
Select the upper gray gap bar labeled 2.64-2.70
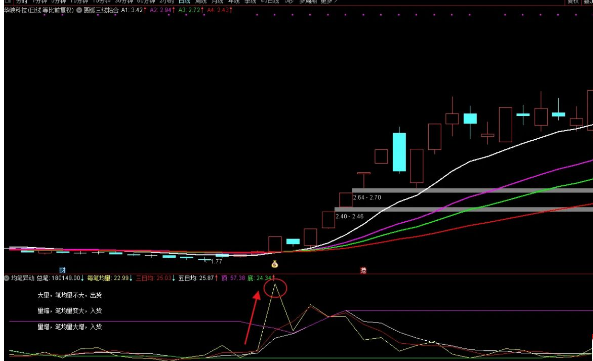click(x=472, y=191)
